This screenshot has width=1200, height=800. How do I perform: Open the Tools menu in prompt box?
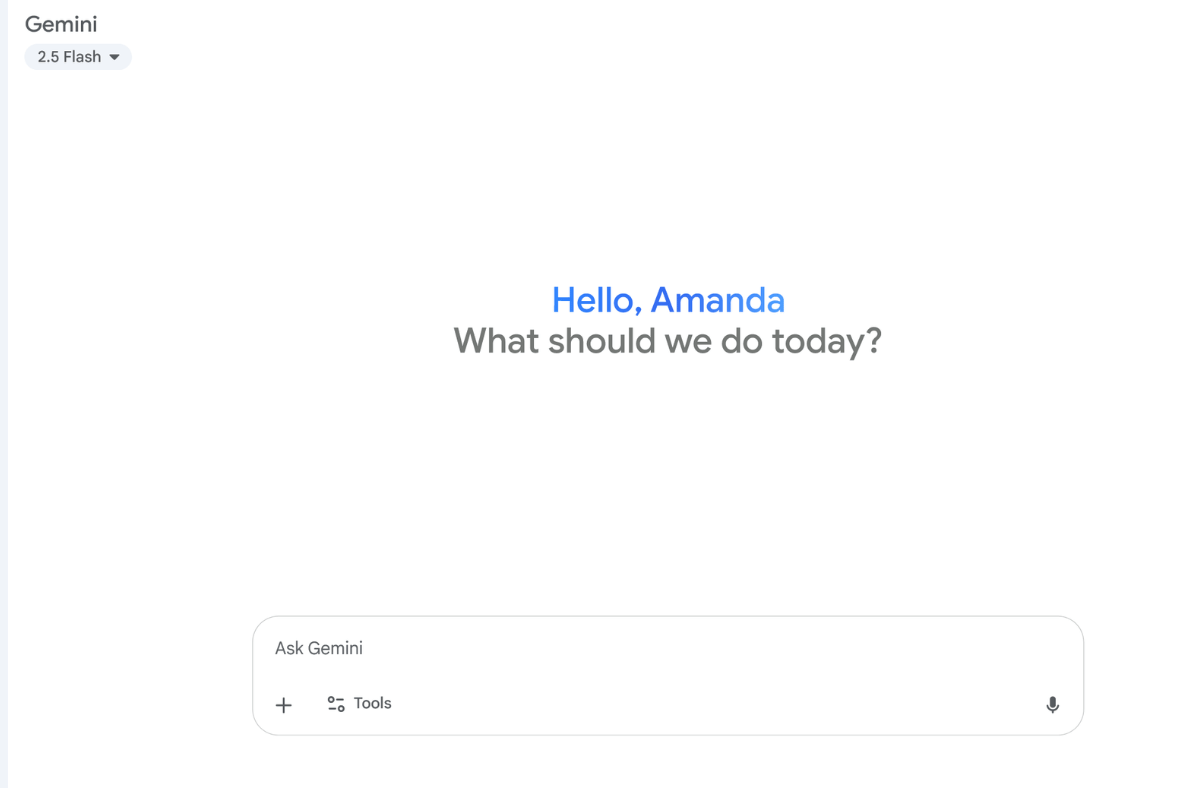pos(359,704)
